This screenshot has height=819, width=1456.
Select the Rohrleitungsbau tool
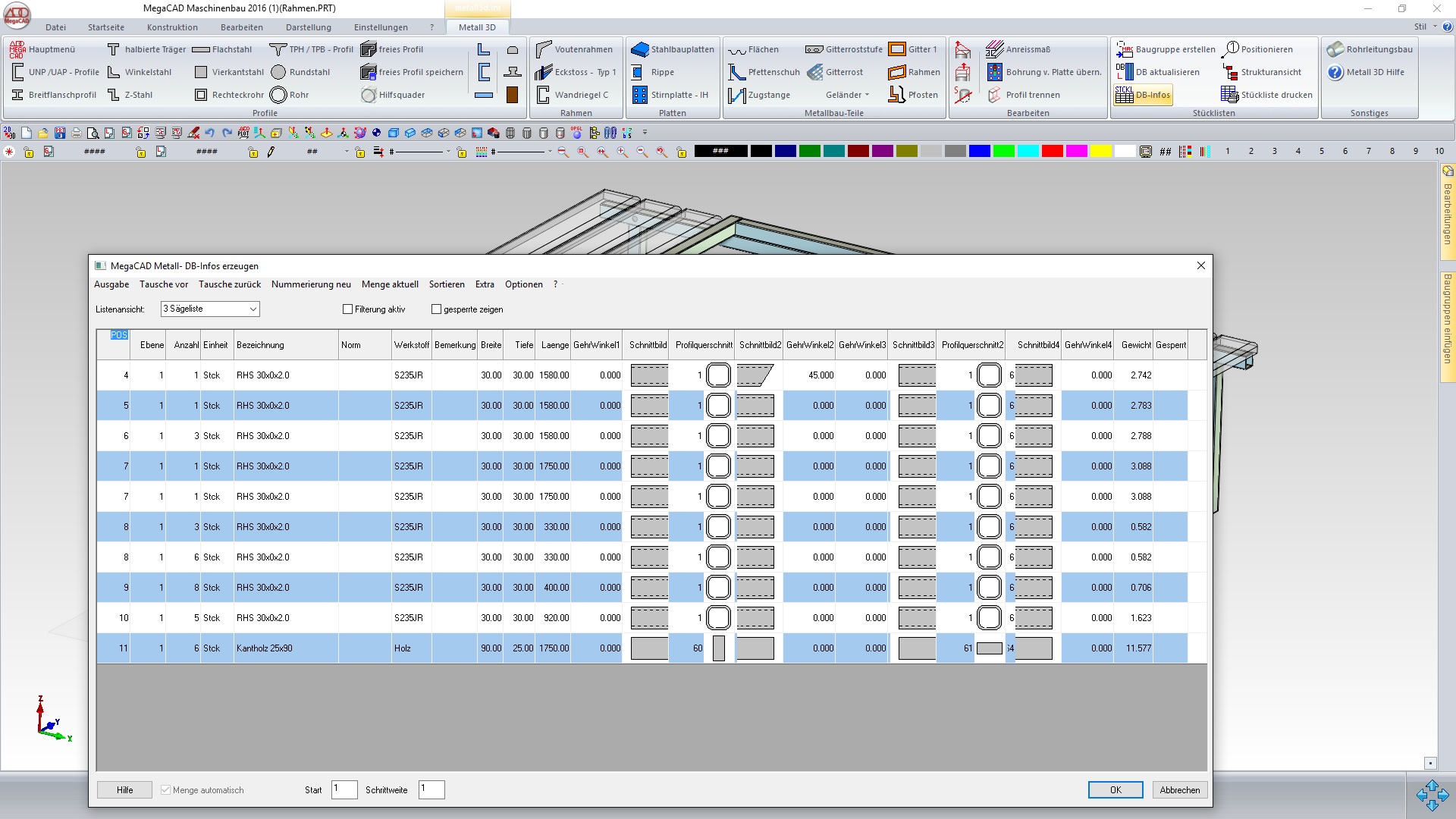[1370, 49]
